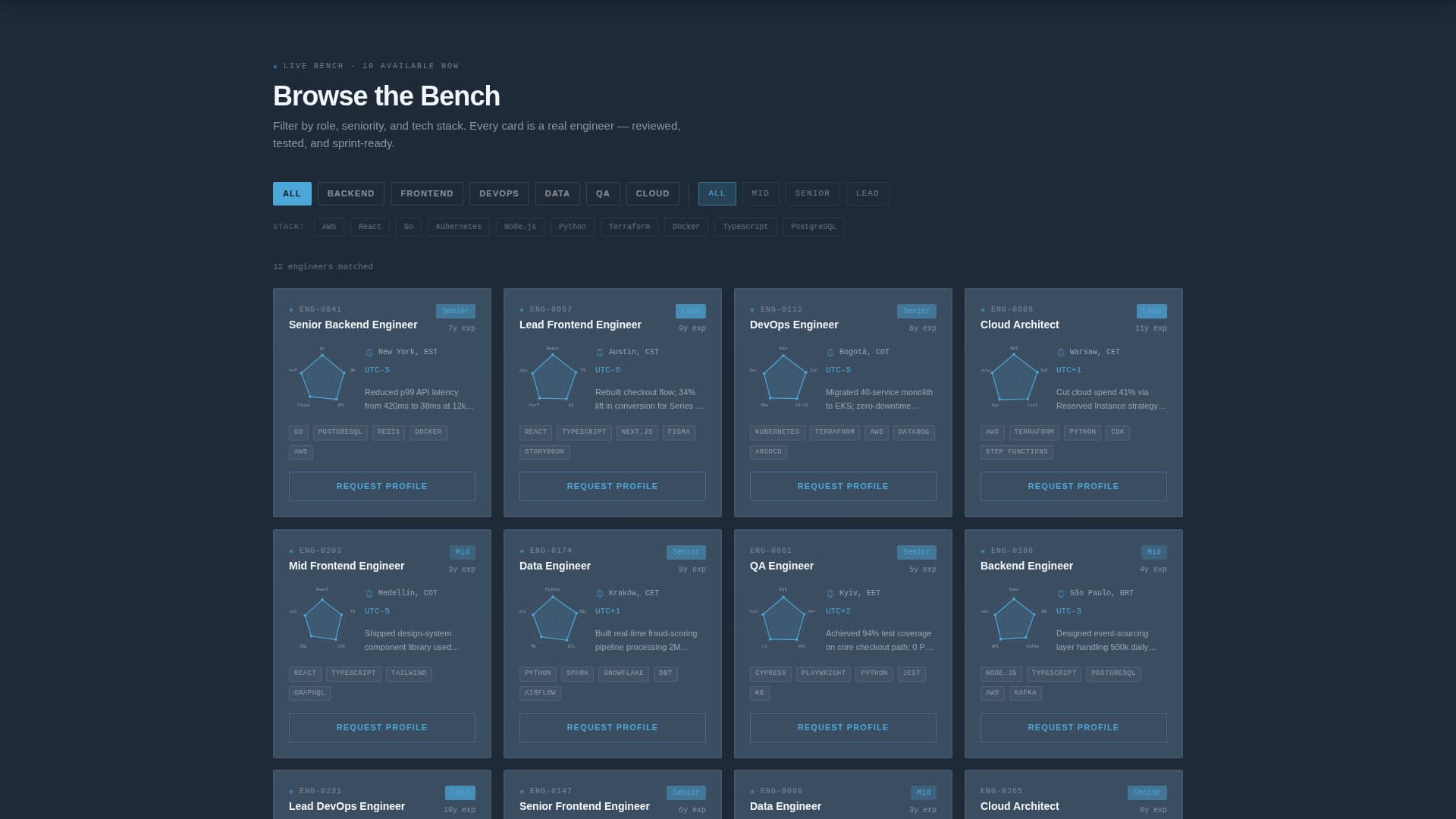Click the skill radar chart of Lead Frontend Engineer
1456x819 pixels.
(x=553, y=377)
